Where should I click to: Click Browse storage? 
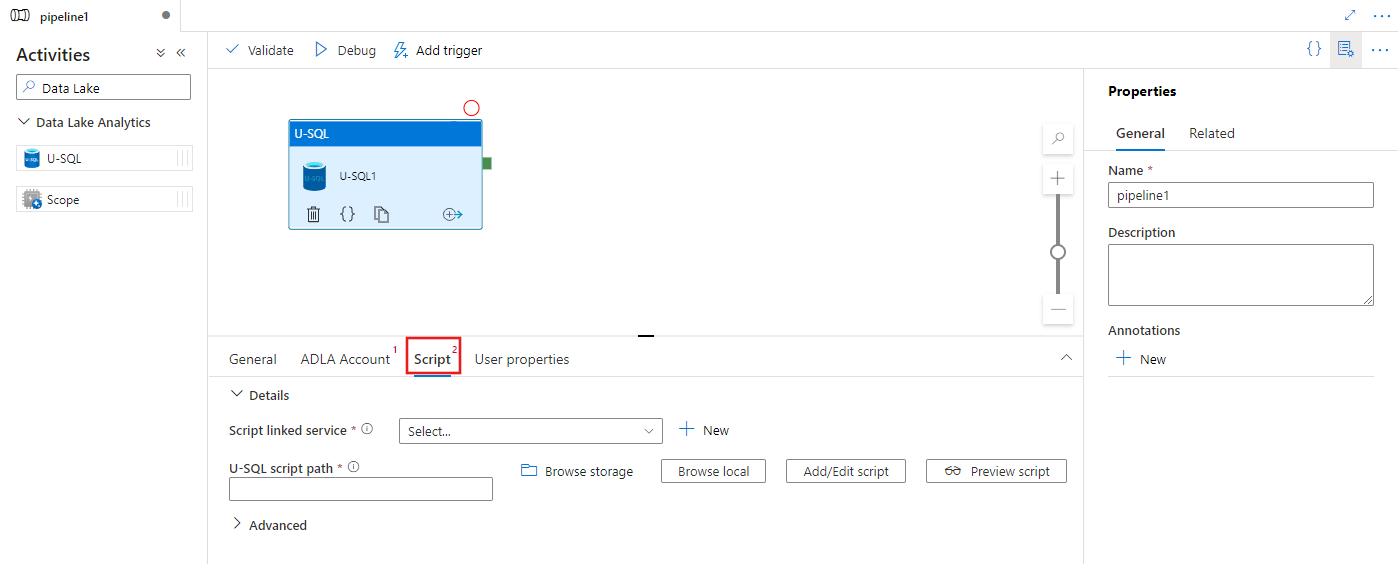tap(577, 471)
